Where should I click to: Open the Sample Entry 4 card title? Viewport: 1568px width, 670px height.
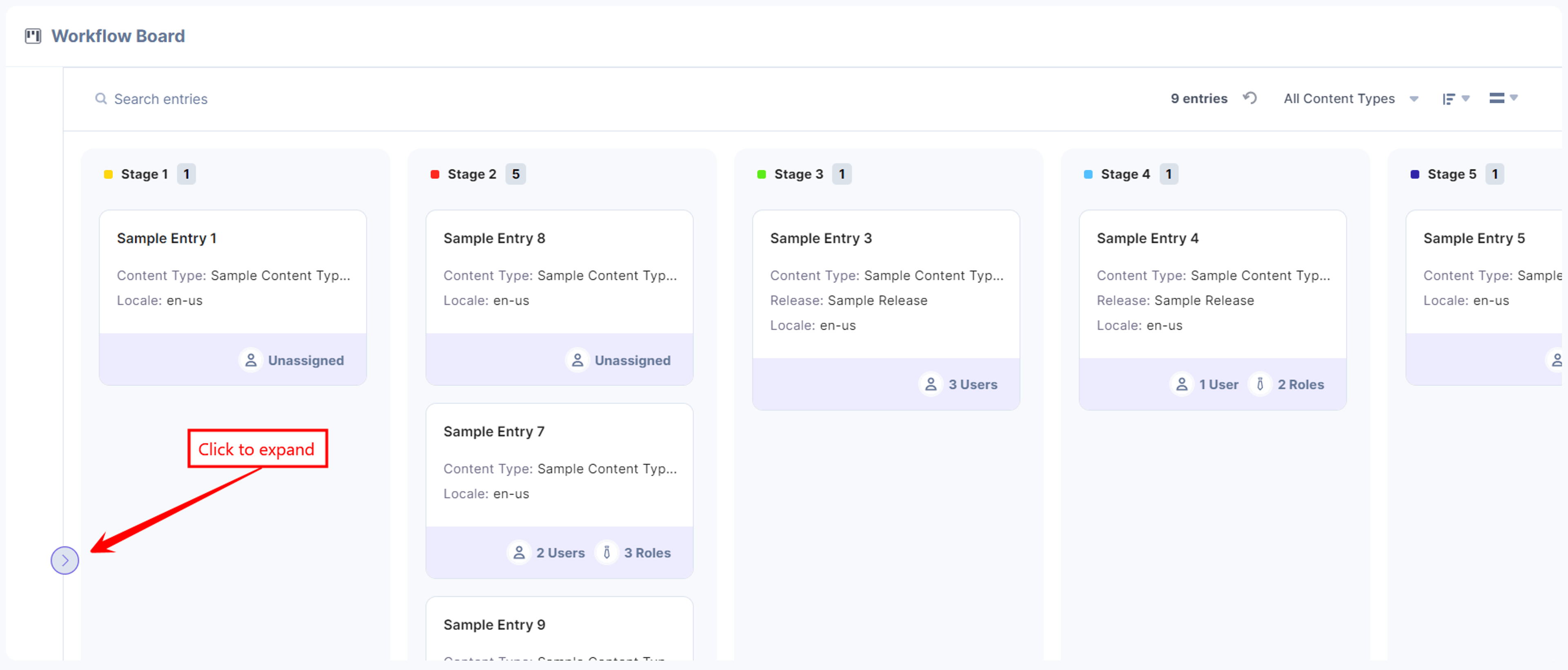pyautogui.click(x=1147, y=238)
